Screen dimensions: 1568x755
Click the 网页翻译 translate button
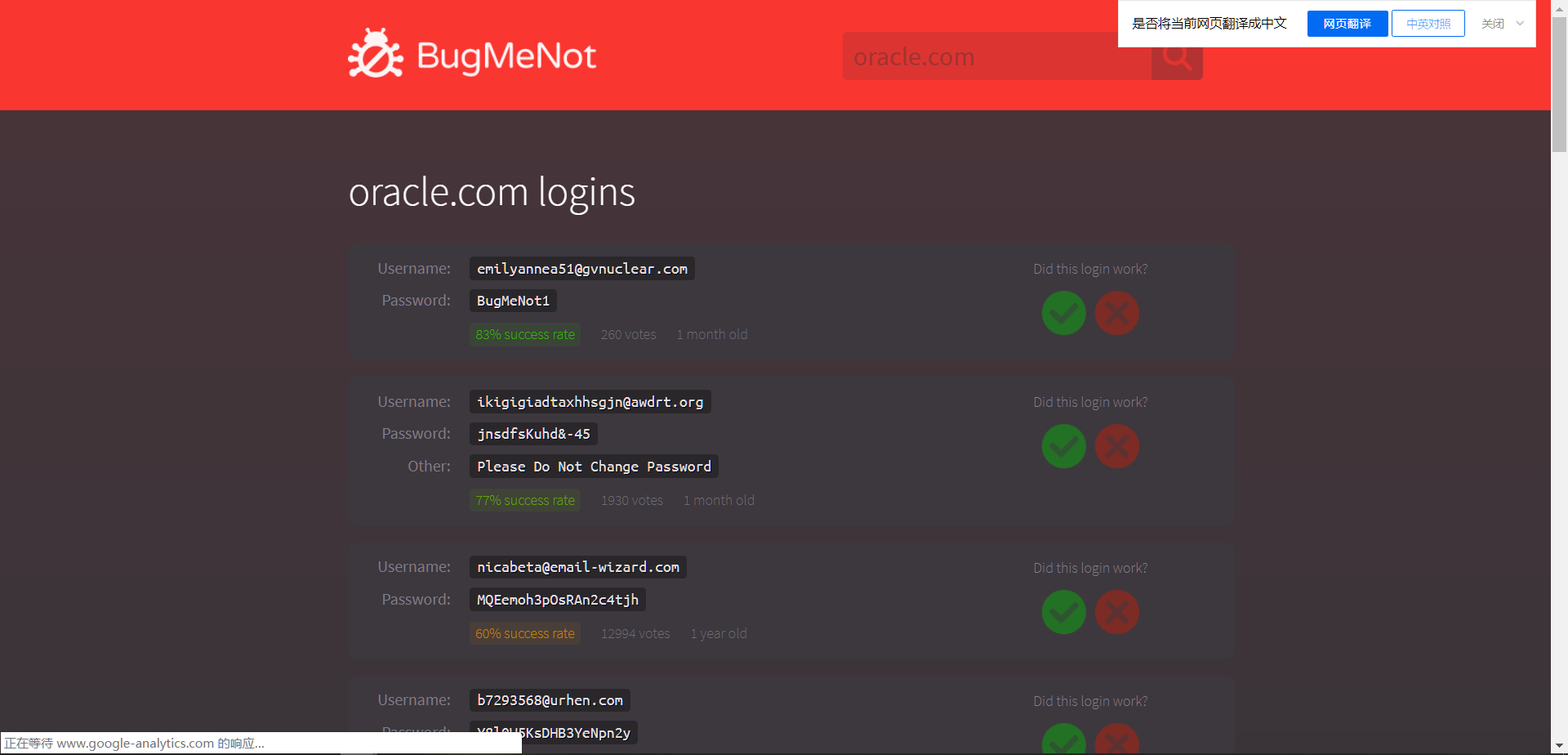click(x=1347, y=24)
